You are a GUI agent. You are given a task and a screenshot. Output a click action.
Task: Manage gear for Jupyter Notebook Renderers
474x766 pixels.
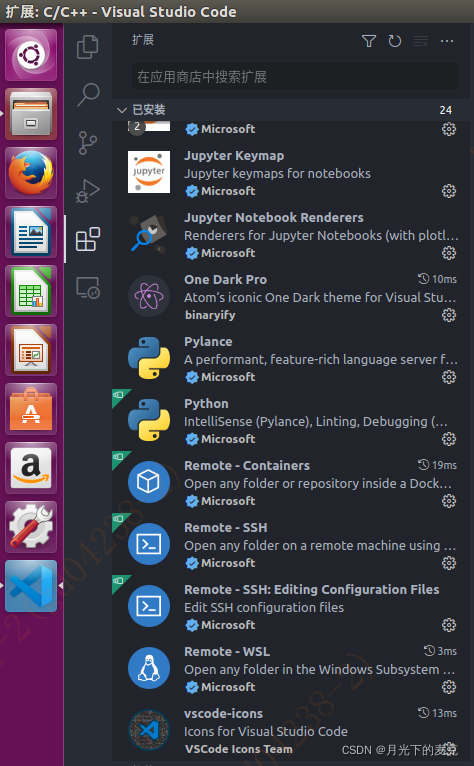coord(449,253)
